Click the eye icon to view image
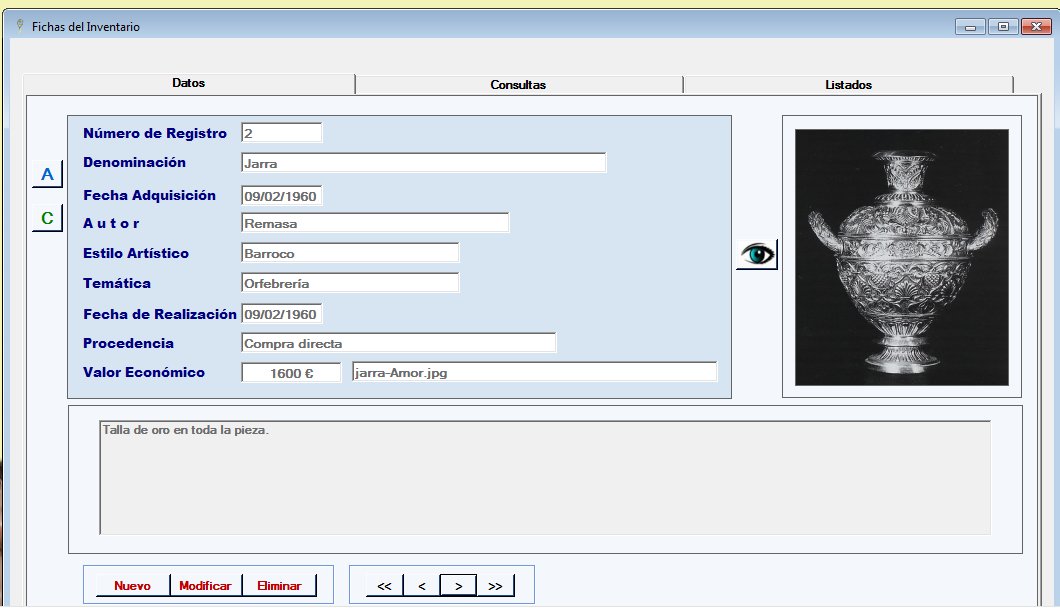 [757, 255]
